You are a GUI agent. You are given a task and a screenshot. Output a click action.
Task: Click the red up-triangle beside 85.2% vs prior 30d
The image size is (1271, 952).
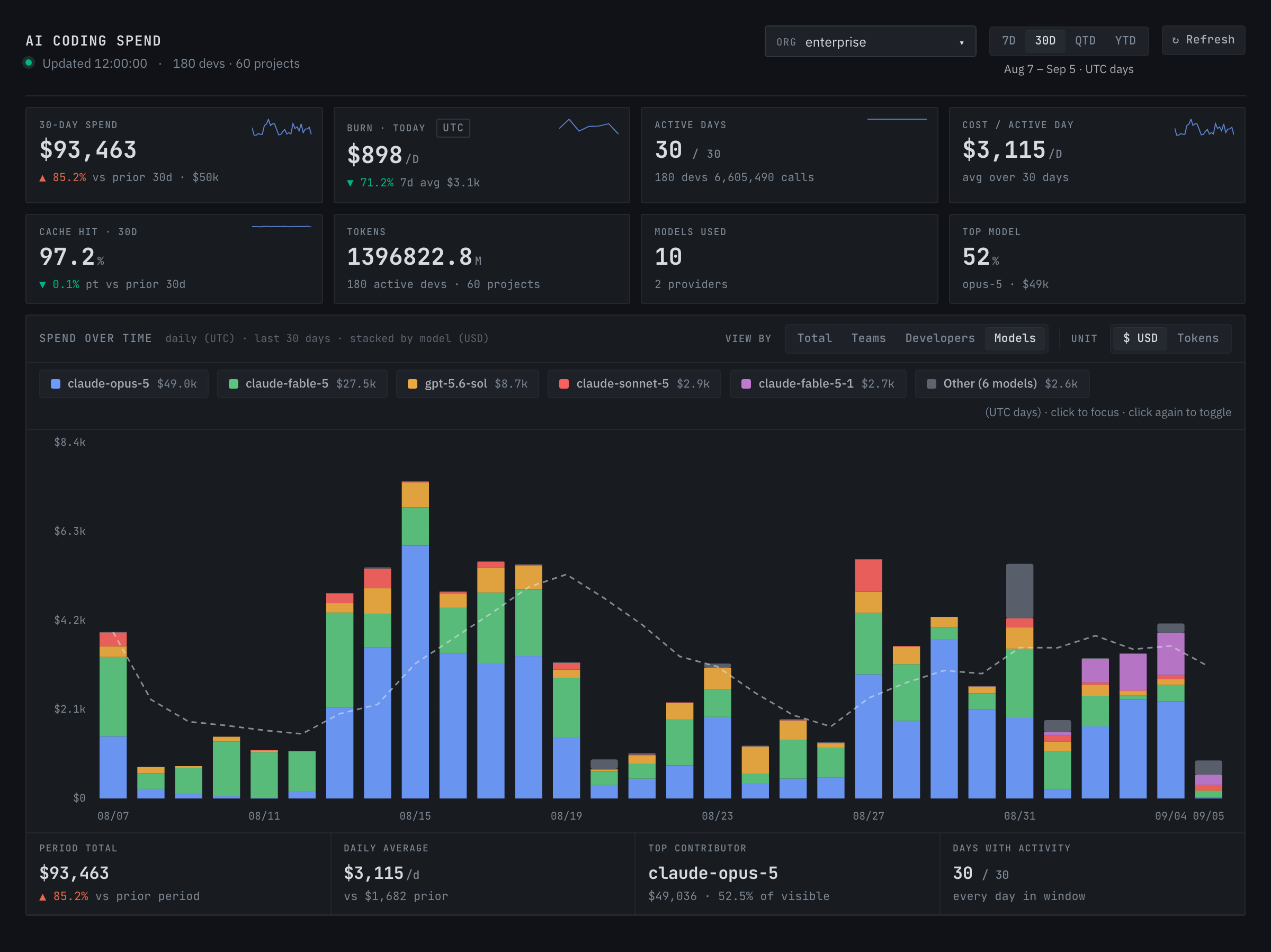tap(42, 178)
